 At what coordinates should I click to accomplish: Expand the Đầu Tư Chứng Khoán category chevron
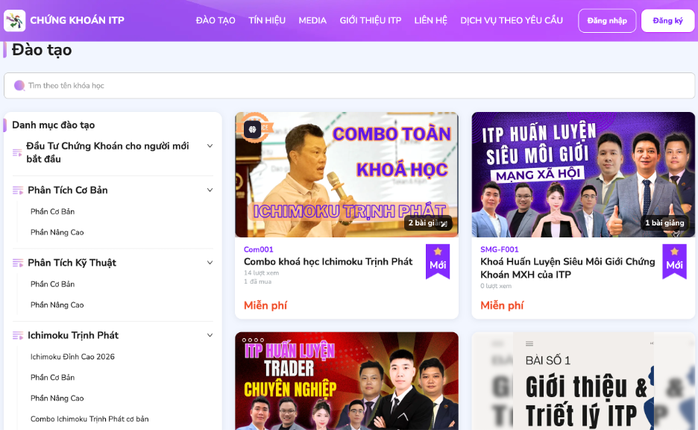[210, 146]
